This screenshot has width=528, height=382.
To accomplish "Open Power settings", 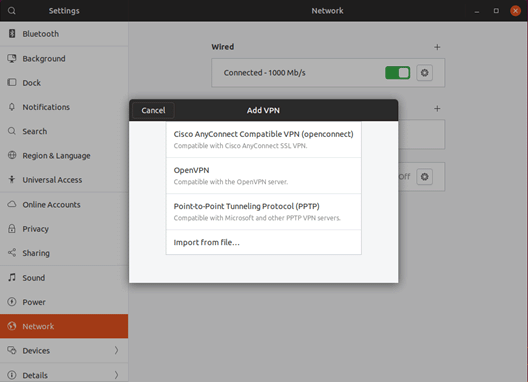I will tap(64, 302).
